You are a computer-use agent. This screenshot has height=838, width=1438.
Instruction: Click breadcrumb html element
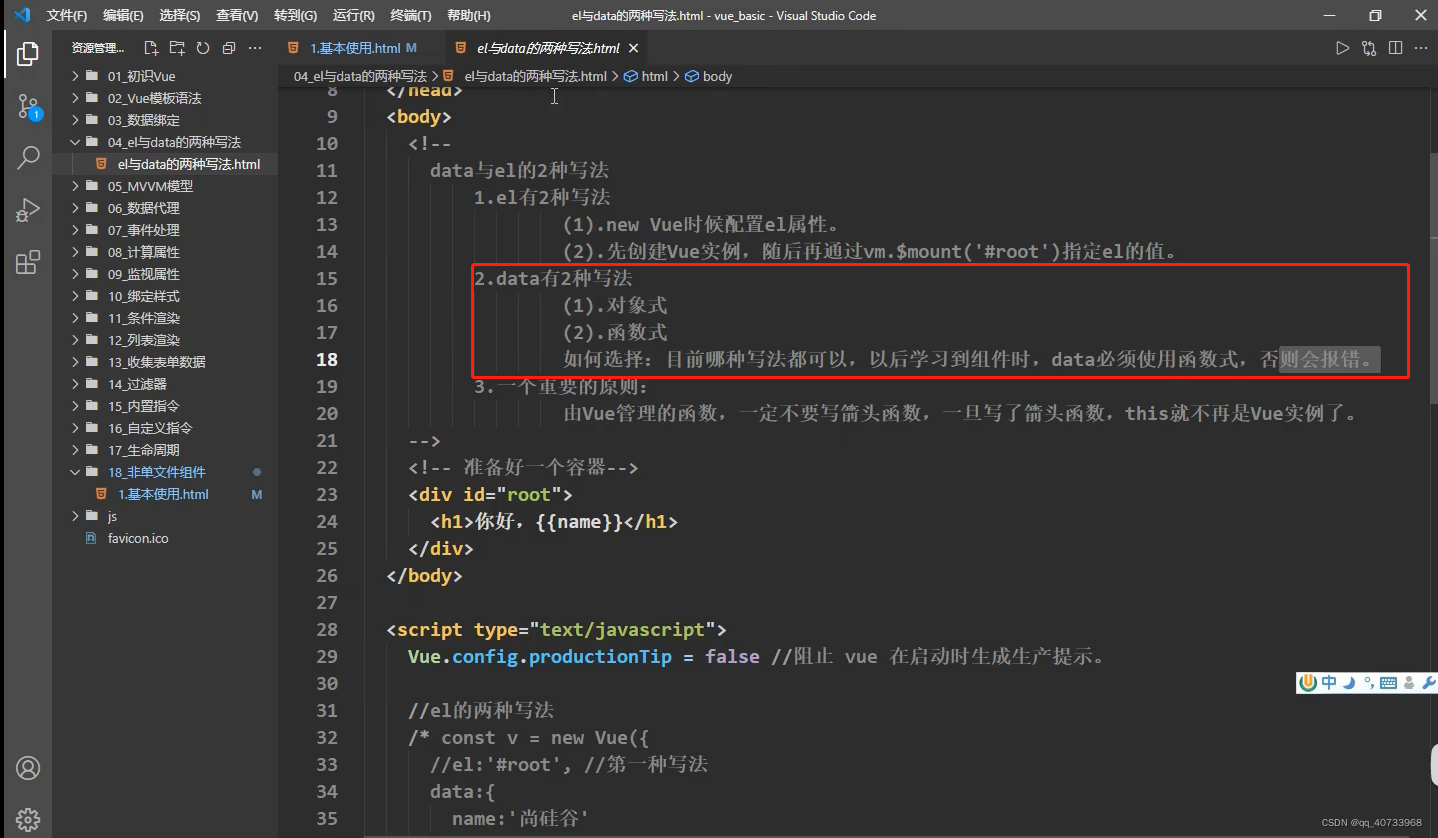[x=646, y=76]
